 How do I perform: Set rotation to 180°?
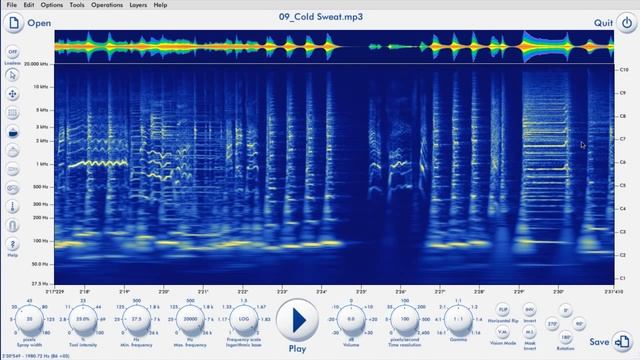[x=565, y=338]
